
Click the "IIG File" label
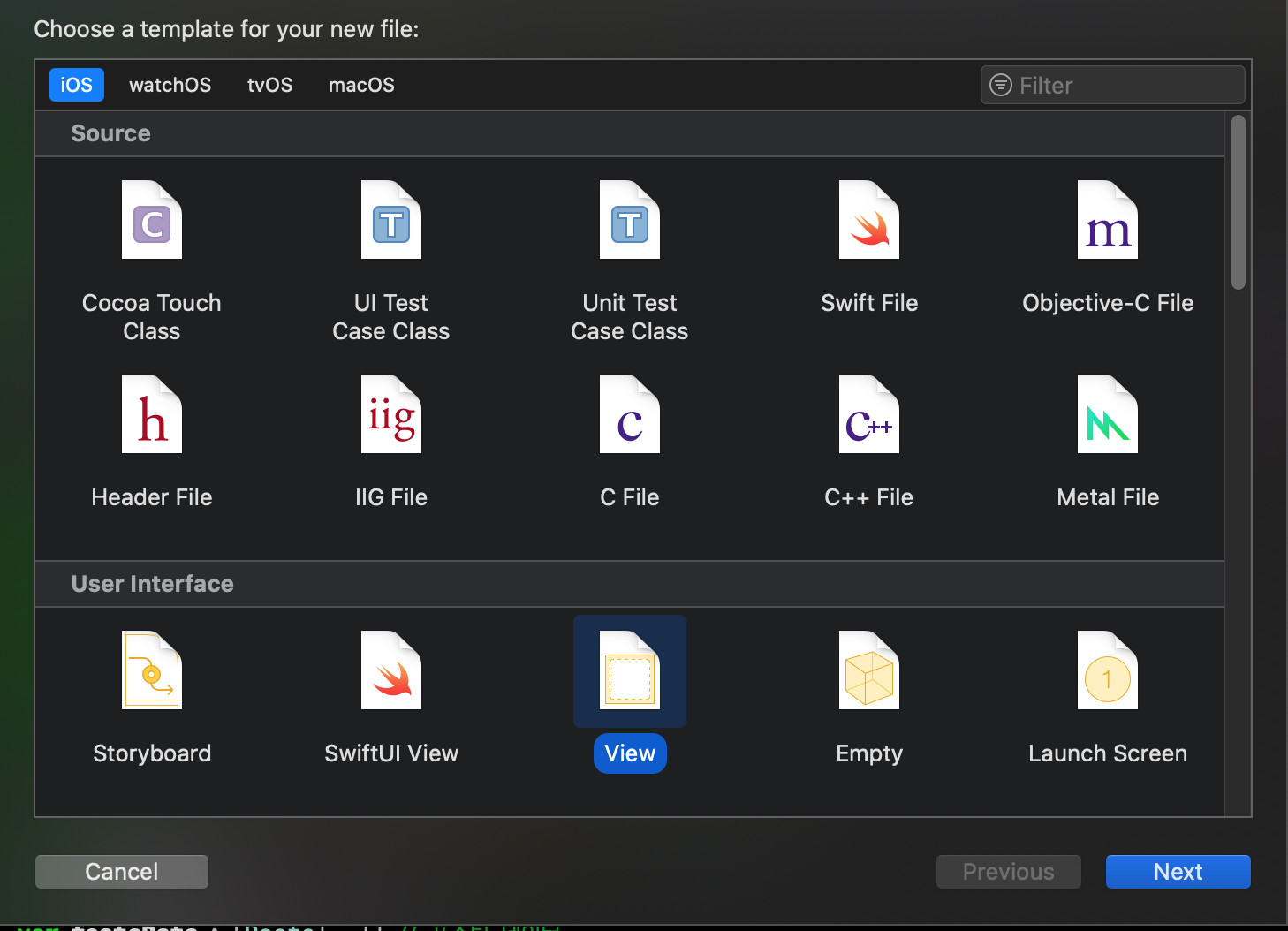click(x=391, y=497)
